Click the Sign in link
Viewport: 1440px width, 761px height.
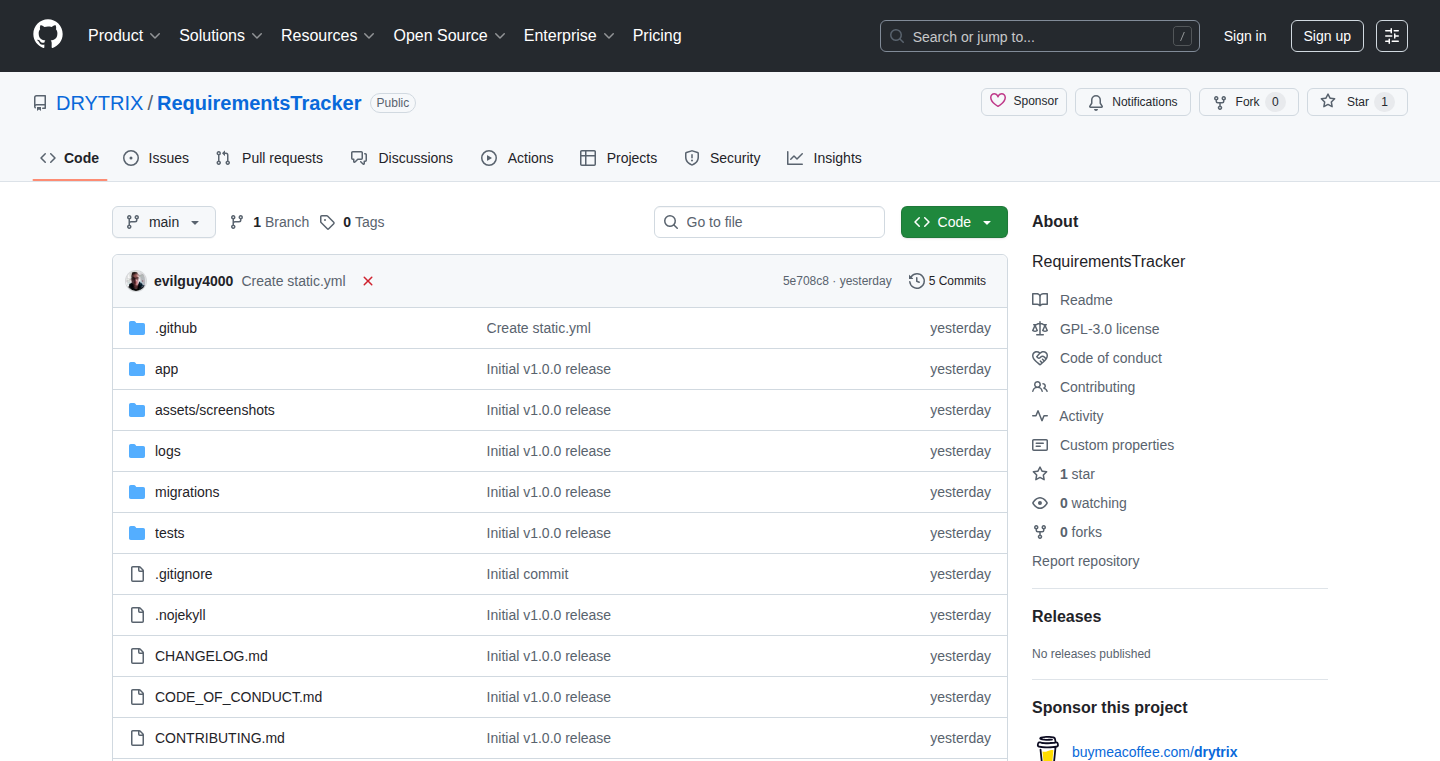[x=1245, y=36]
